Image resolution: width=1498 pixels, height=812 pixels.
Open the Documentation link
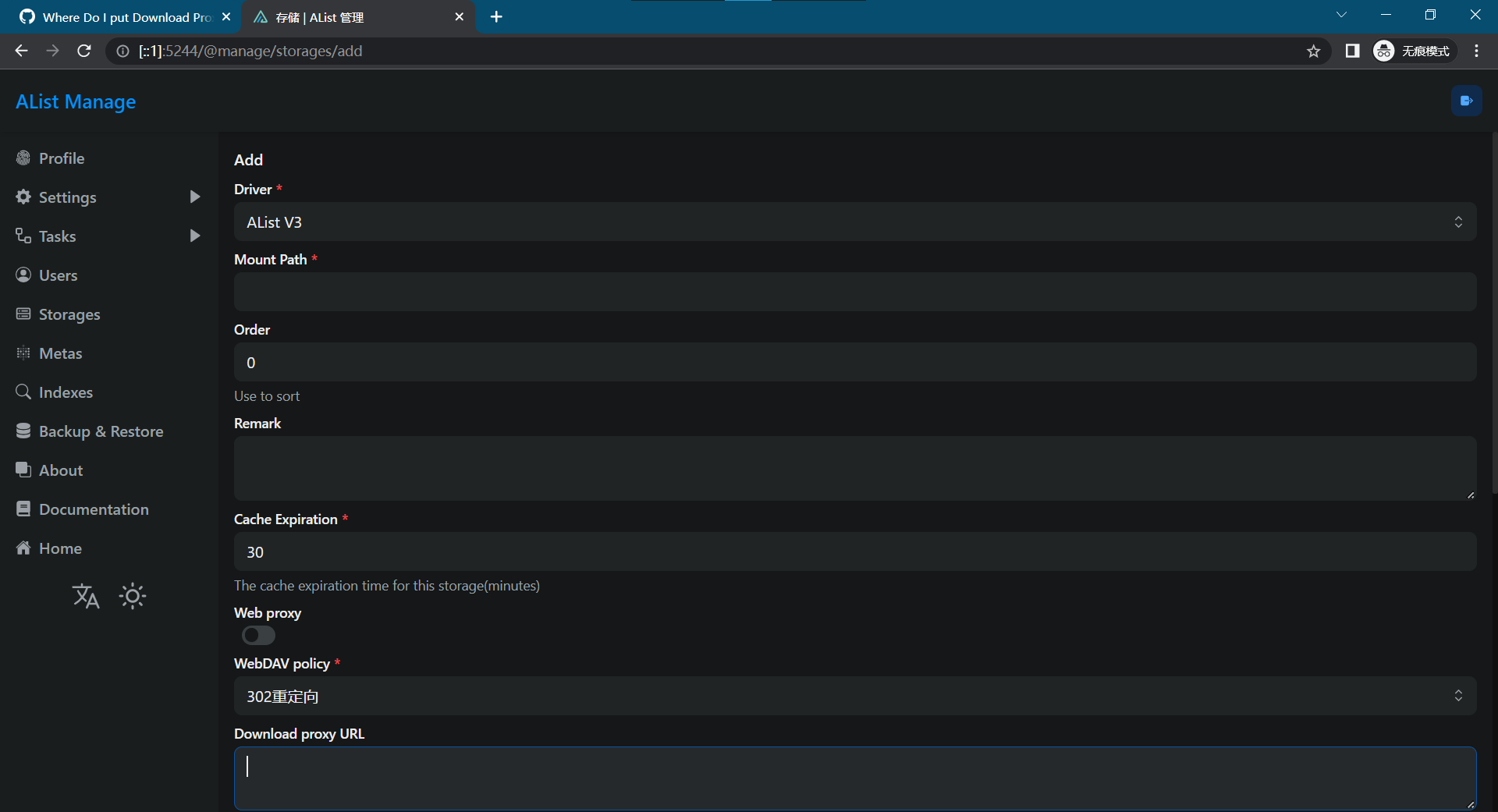click(94, 509)
